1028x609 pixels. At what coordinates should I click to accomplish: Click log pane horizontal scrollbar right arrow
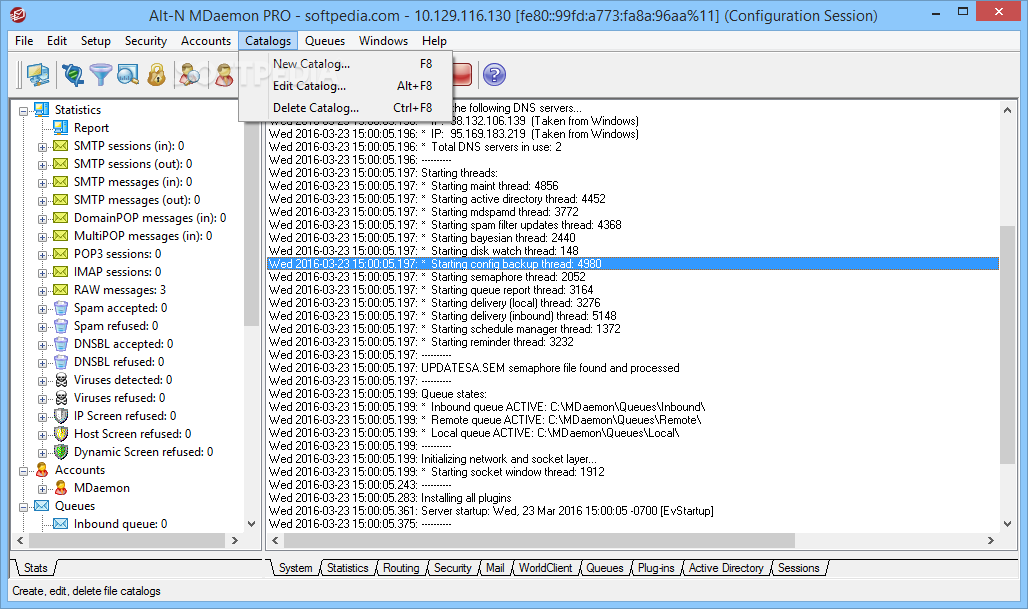tap(991, 540)
